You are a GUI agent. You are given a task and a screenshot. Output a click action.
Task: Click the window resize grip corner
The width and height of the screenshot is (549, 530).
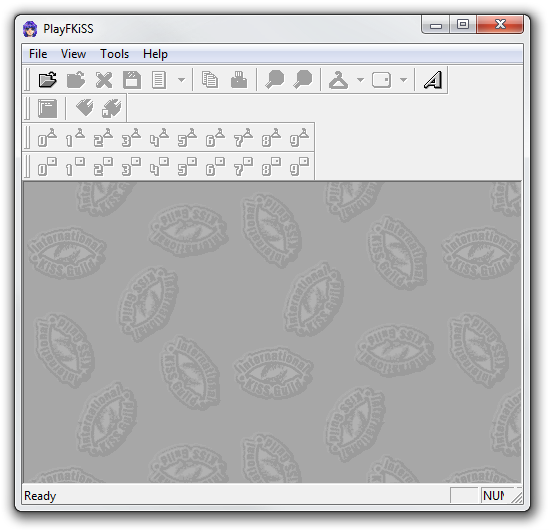(x=517, y=497)
